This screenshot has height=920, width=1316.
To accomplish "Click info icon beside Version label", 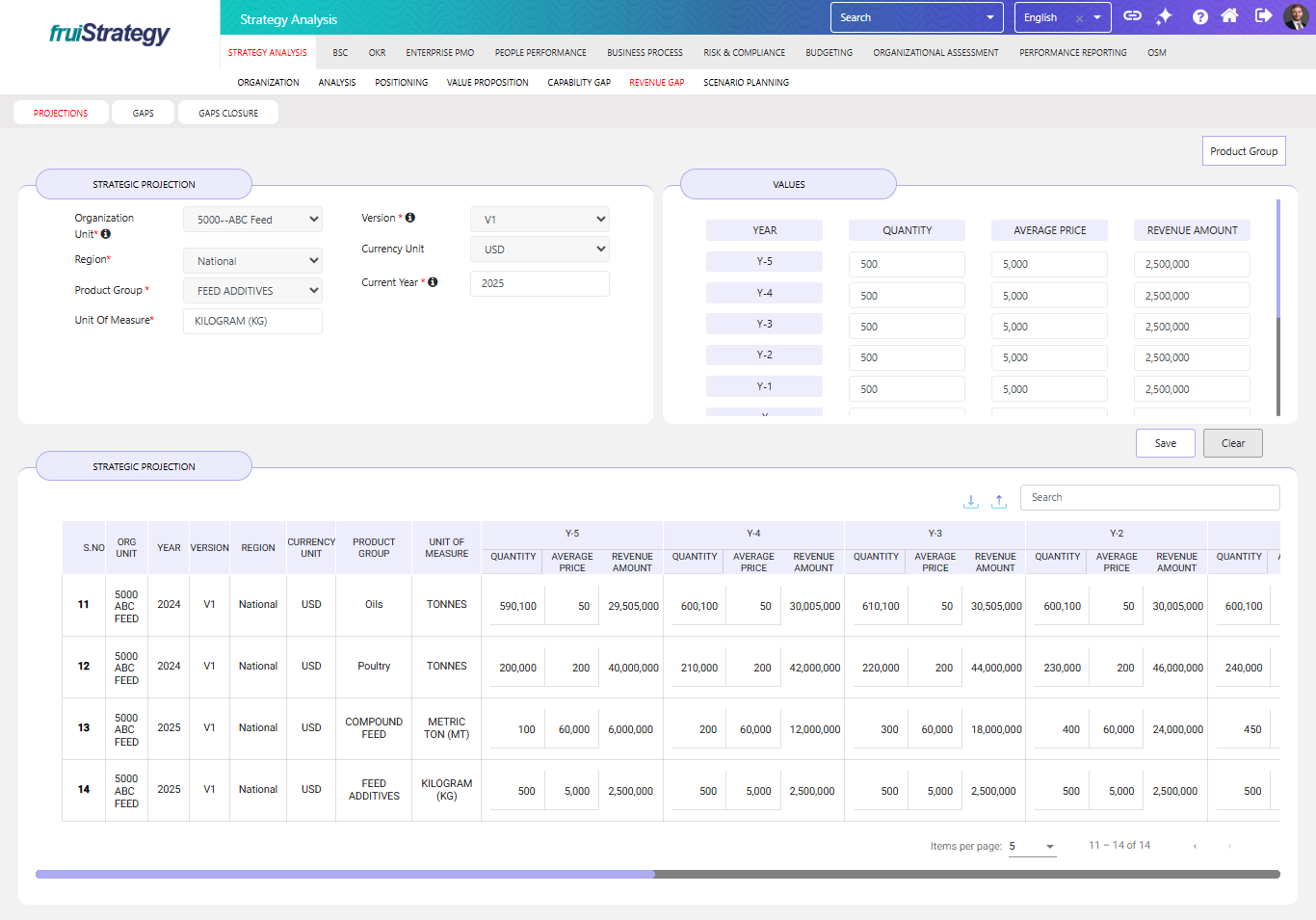I will tap(410, 218).
